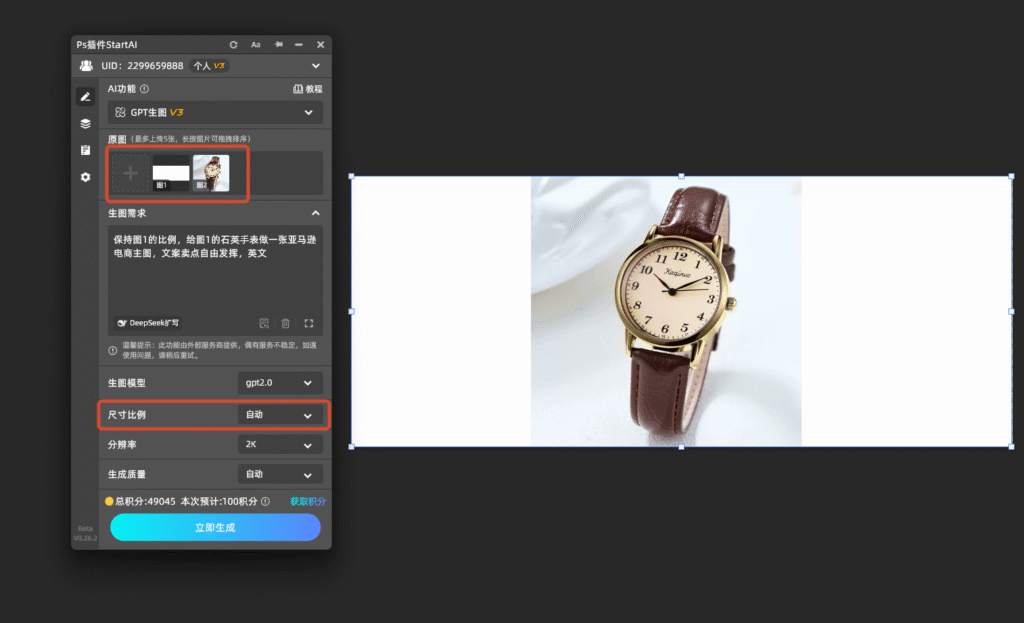Open the 尺寸比例 dropdown
This screenshot has height=623, width=1024.
click(280, 415)
